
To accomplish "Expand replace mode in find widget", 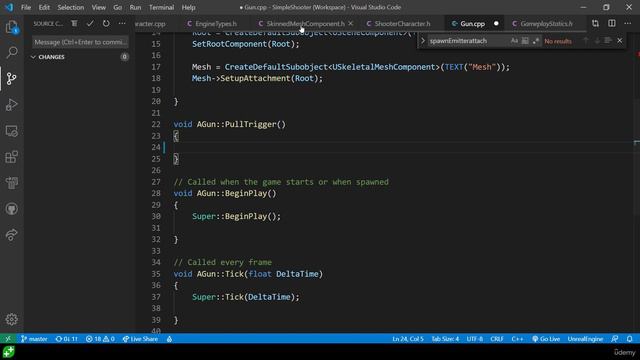I will click(x=423, y=41).
